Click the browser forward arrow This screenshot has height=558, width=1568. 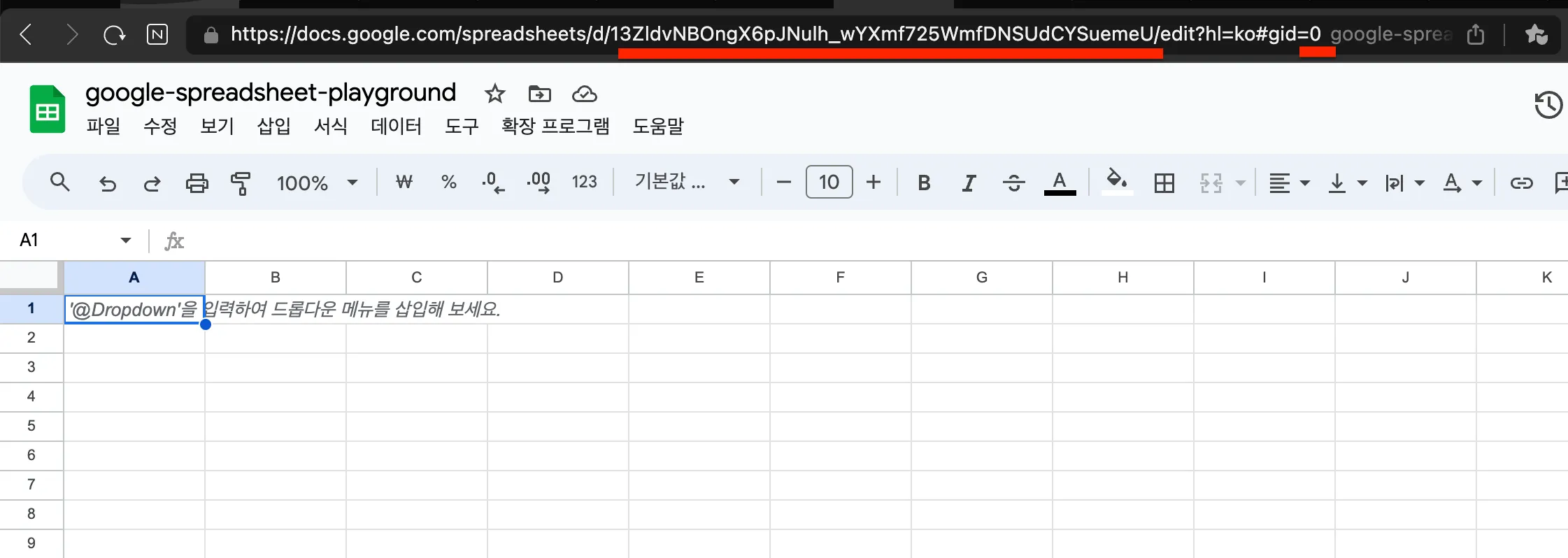(71, 34)
